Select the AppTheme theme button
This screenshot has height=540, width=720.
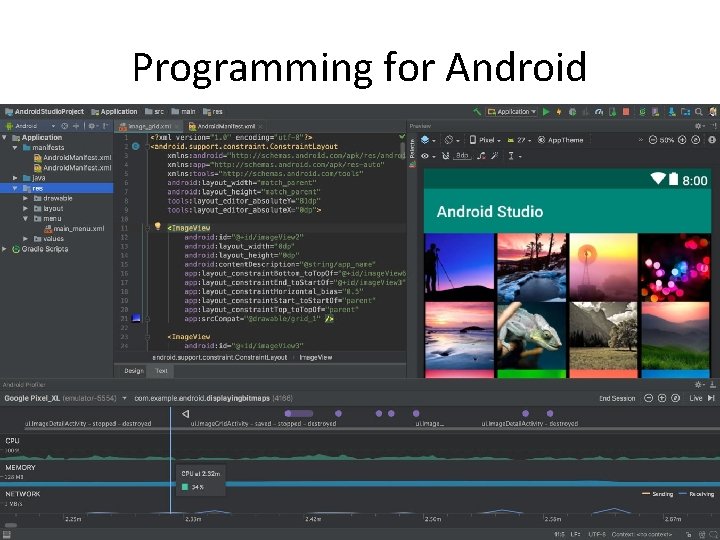(x=560, y=140)
